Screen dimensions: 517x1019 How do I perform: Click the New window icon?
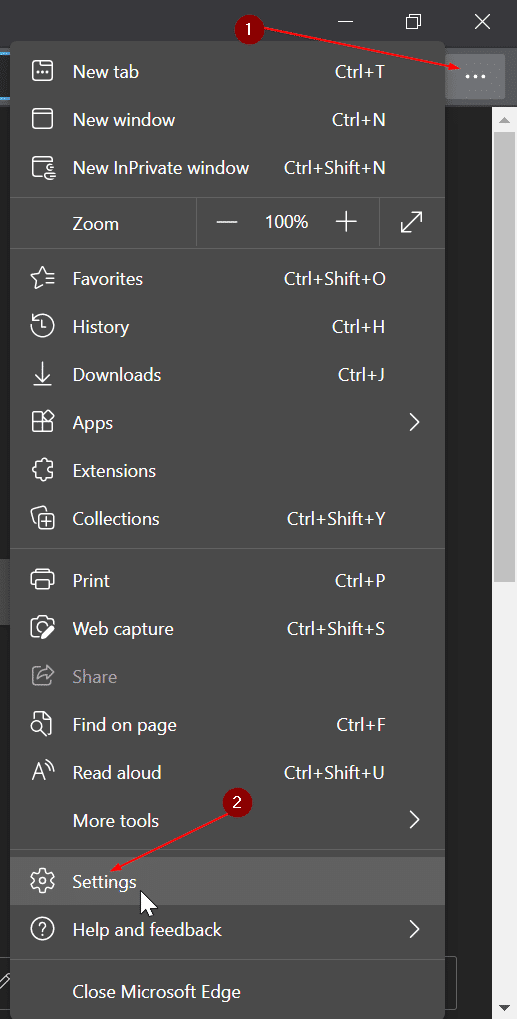tap(43, 120)
